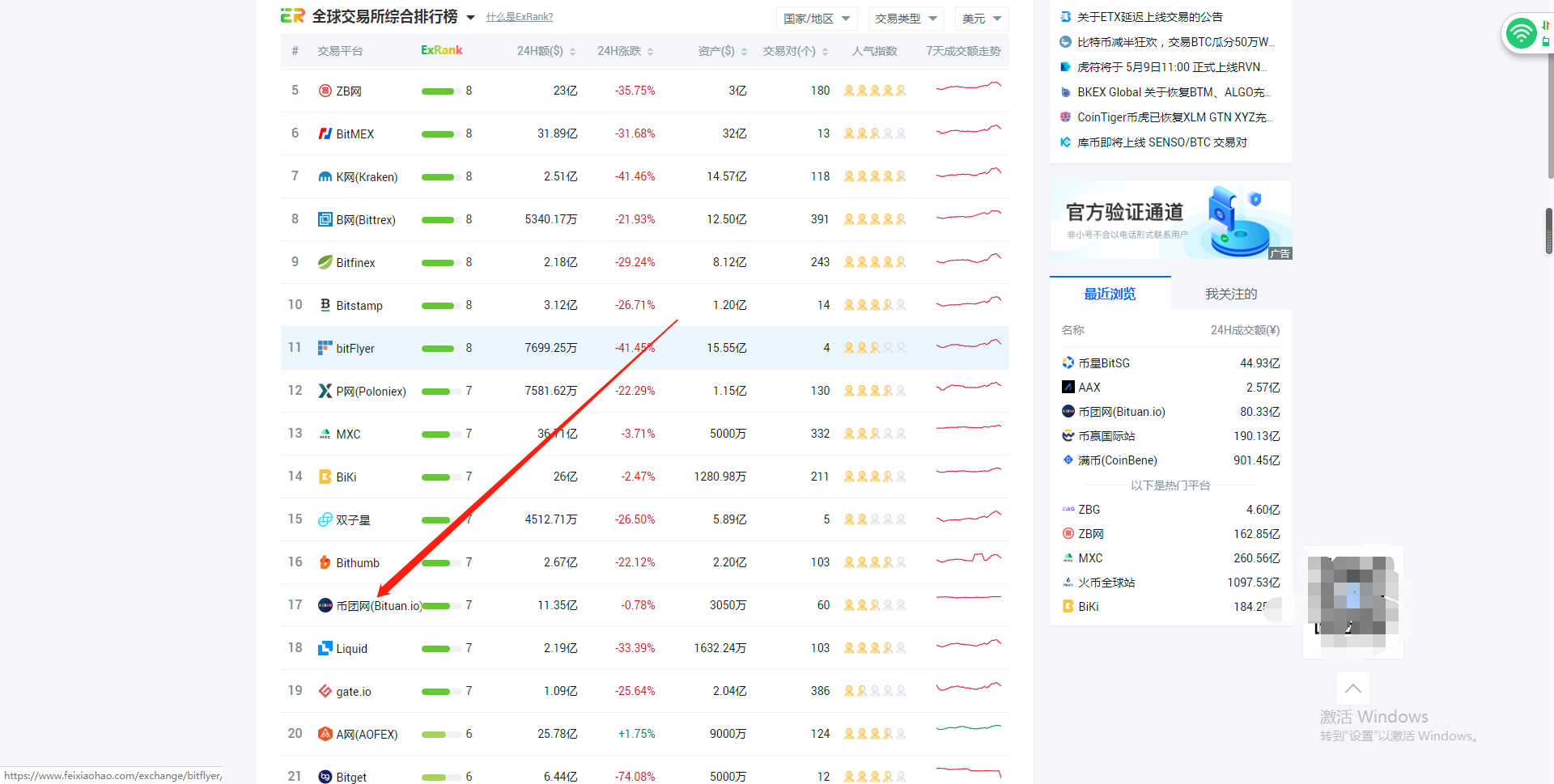Click the AOFEX logo icon

point(325,734)
